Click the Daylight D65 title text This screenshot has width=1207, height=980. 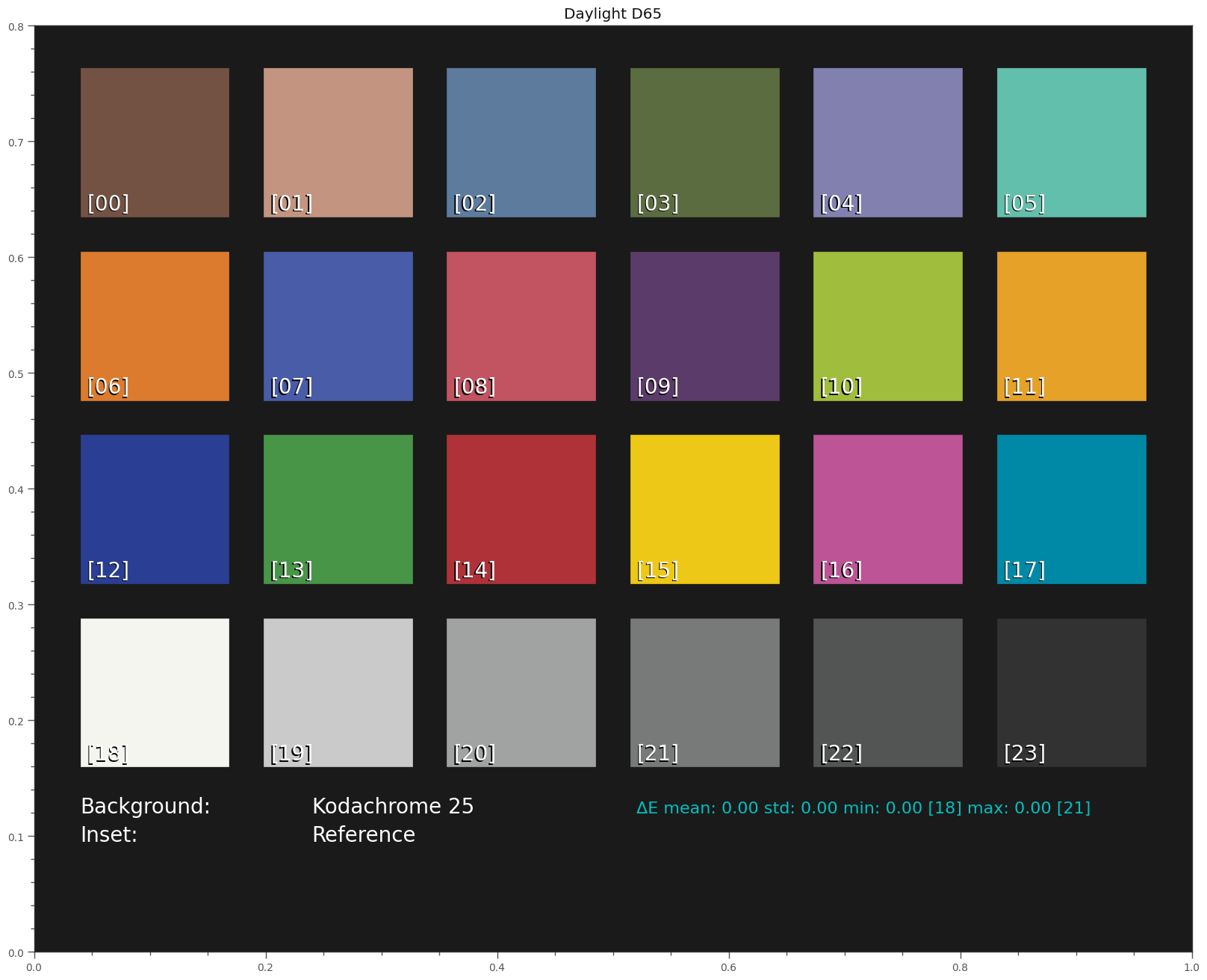612,13
